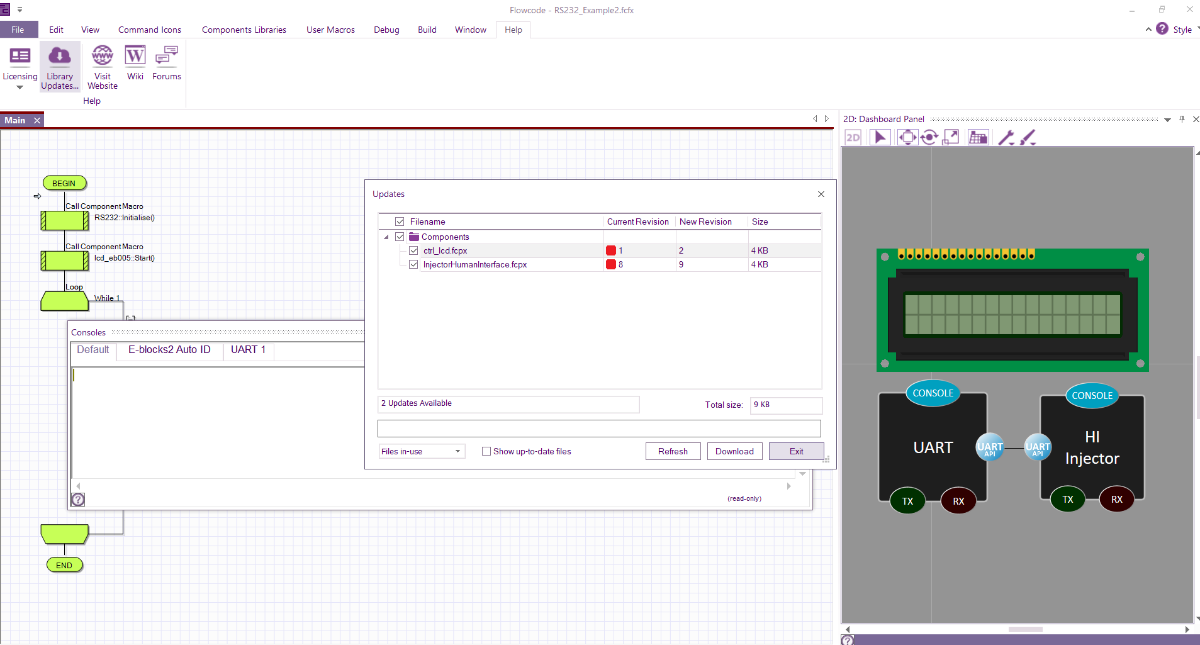Click Refresh in the Updates dialog
The width and height of the screenshot is (1200, 645).
(672, 450)
